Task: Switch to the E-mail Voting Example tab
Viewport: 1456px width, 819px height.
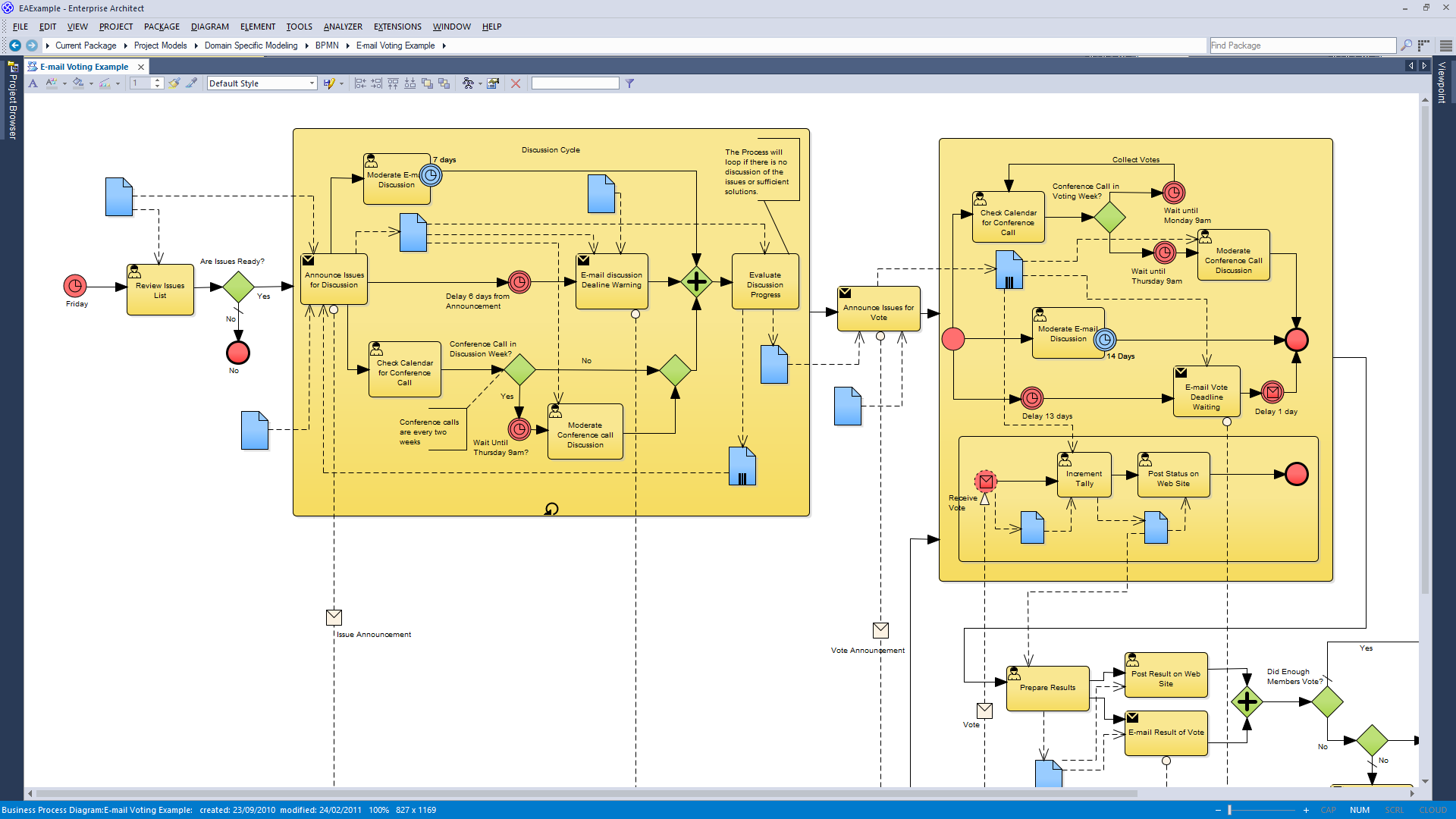Action: (83, 66)
